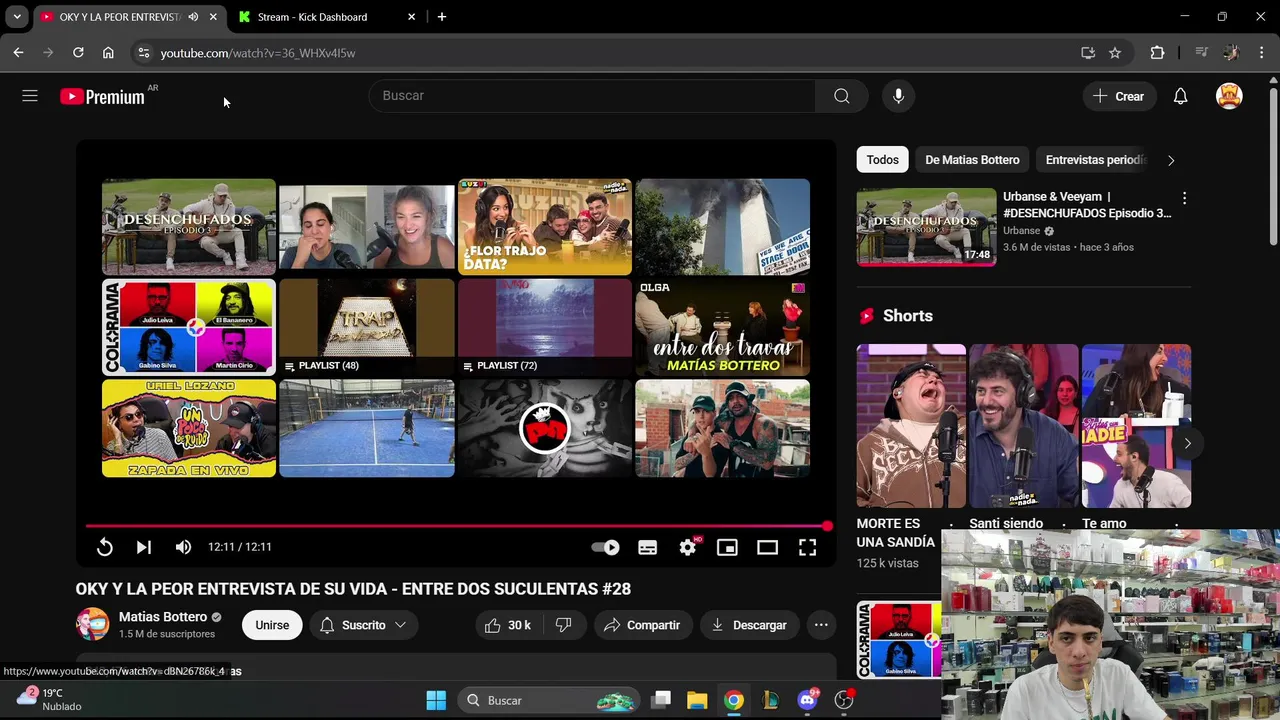Open File Explorer from the taskbar
The image size is (1280, 720).
[x=697, y=700]
